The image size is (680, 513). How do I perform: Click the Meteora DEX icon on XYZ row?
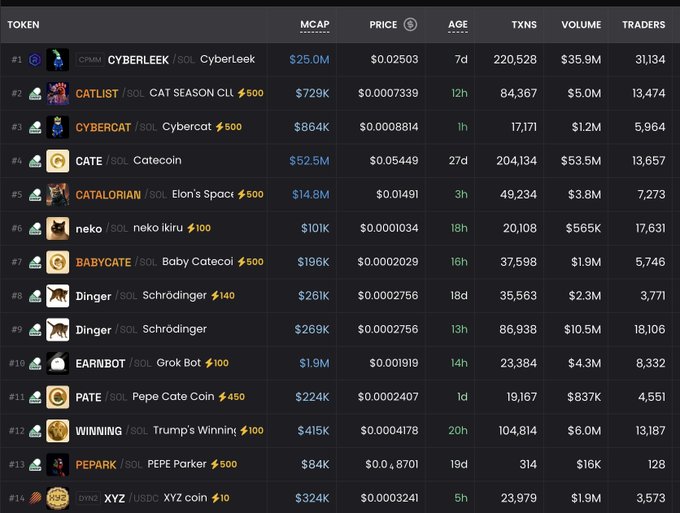pos(35,498)
